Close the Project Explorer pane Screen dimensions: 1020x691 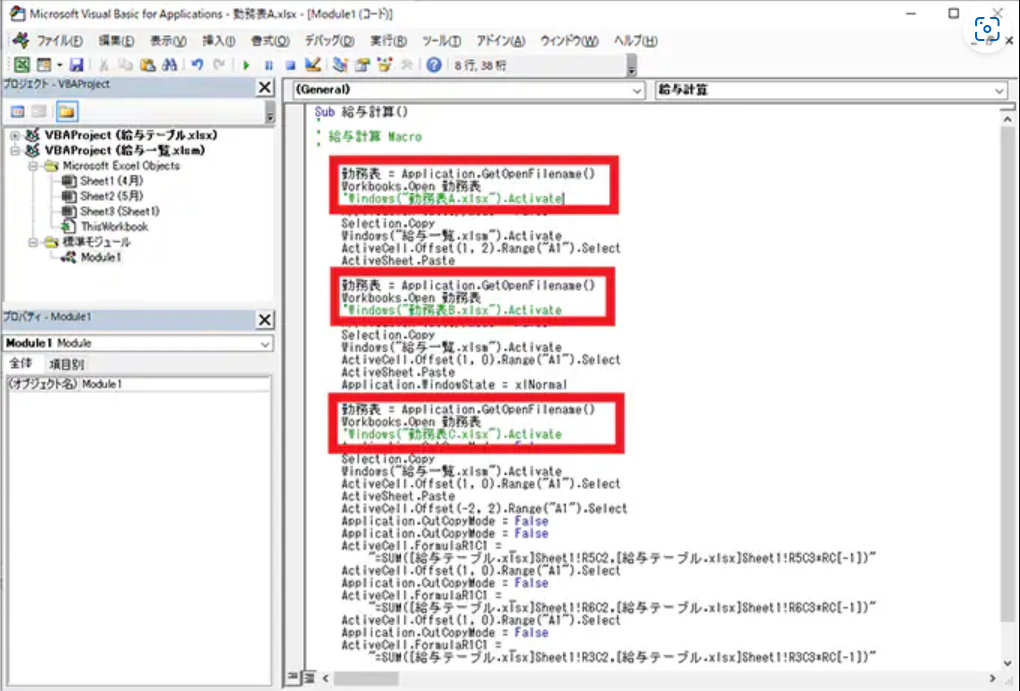click(265, 87)
